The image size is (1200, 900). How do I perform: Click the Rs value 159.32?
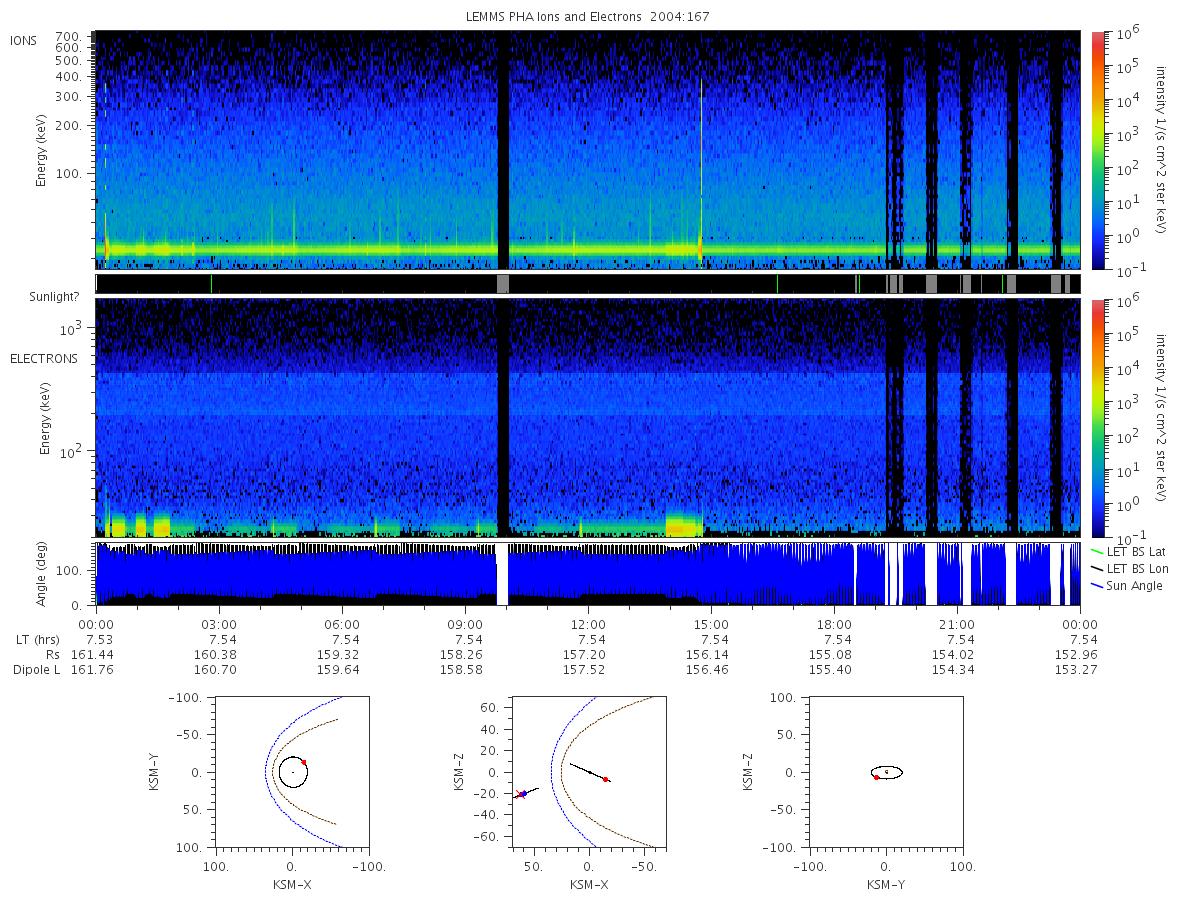(338, 654)
